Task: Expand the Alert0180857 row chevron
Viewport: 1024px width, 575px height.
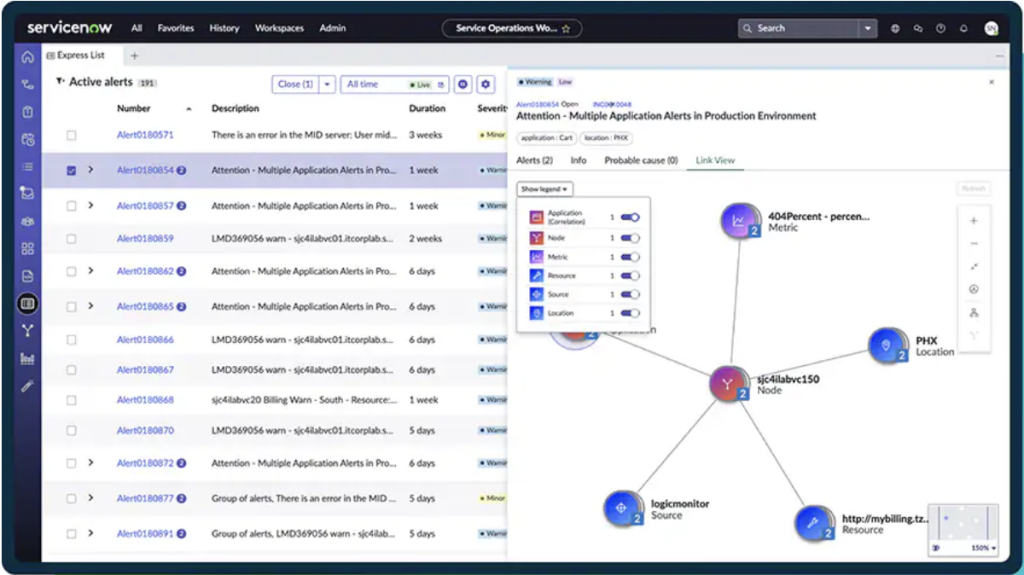Action: tap(91, 205)
